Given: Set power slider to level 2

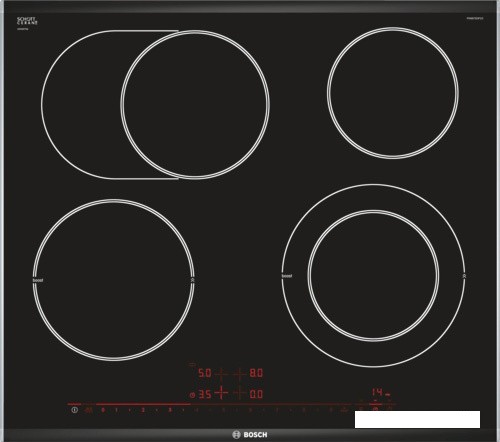Looking at the screenshot, I should coord(143,410).
